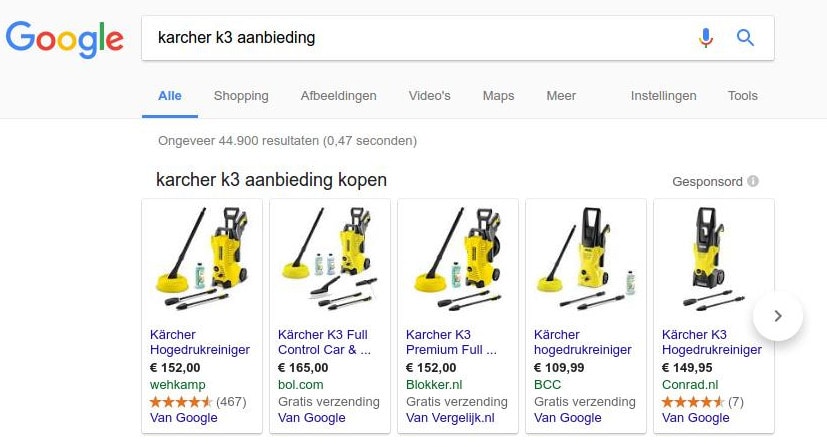Open the Conrad.nl Kärcher K3 Hogedrukreiniger link
The width and height of the screenshot is (827, 447).
point(711,342)
